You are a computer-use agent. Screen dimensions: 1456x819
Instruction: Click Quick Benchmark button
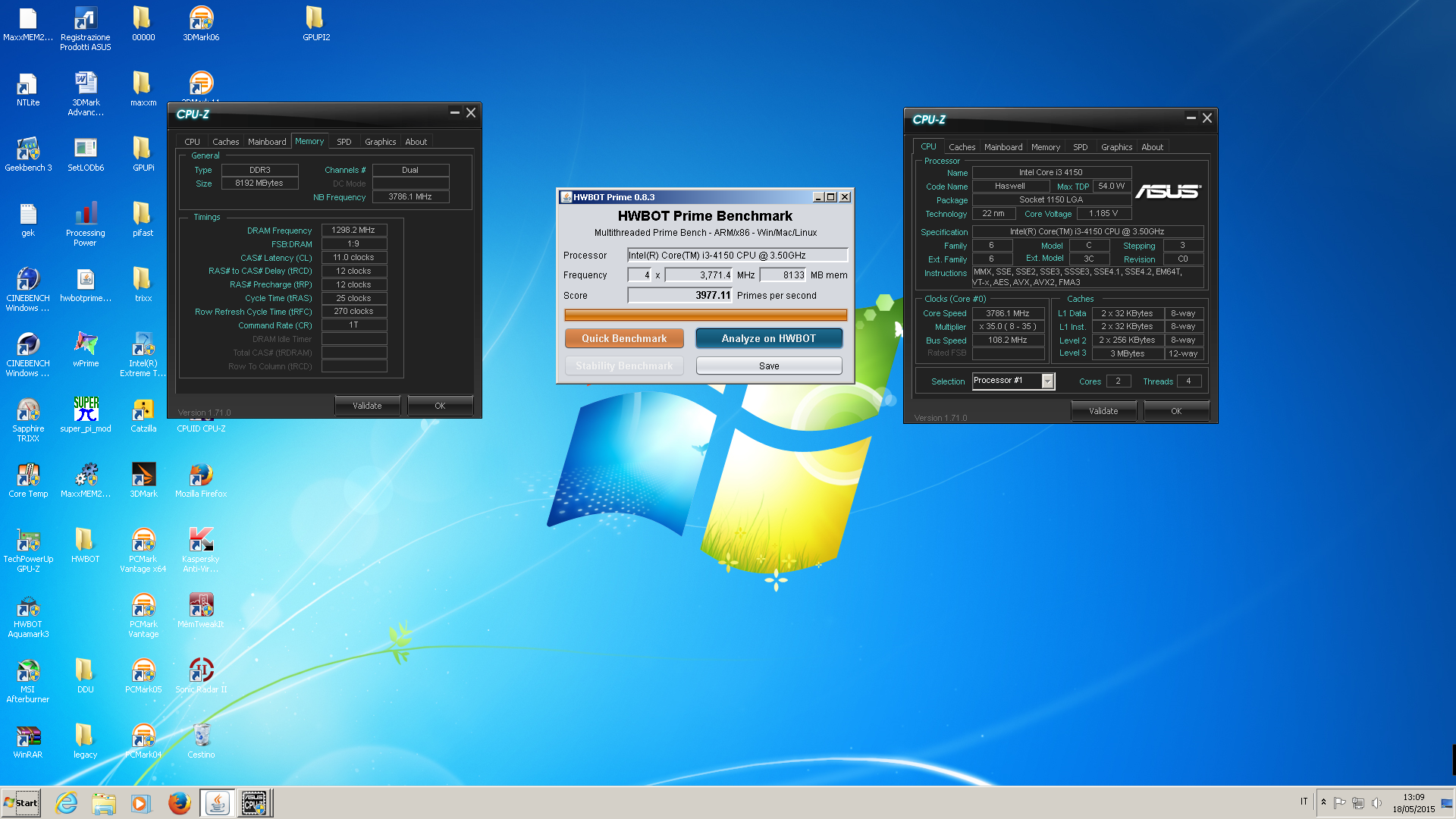pos(624,338)
